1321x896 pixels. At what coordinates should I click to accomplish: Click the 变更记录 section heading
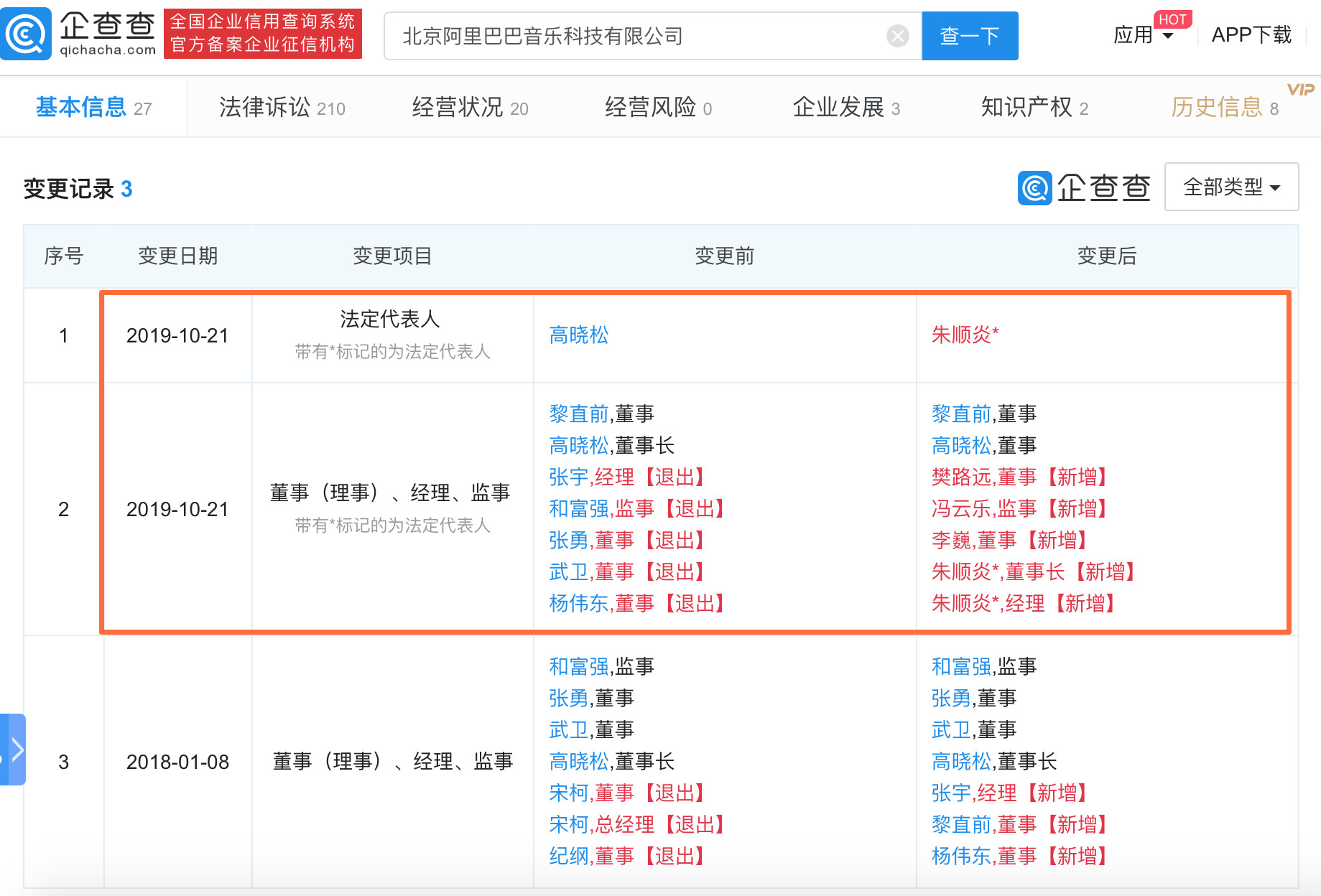tap(78, 189)
